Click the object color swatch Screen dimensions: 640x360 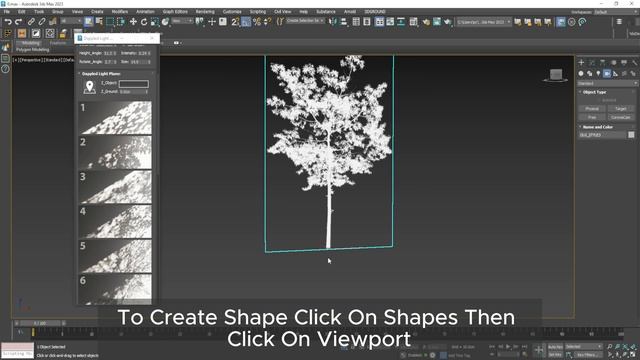[x=631, y=135]
